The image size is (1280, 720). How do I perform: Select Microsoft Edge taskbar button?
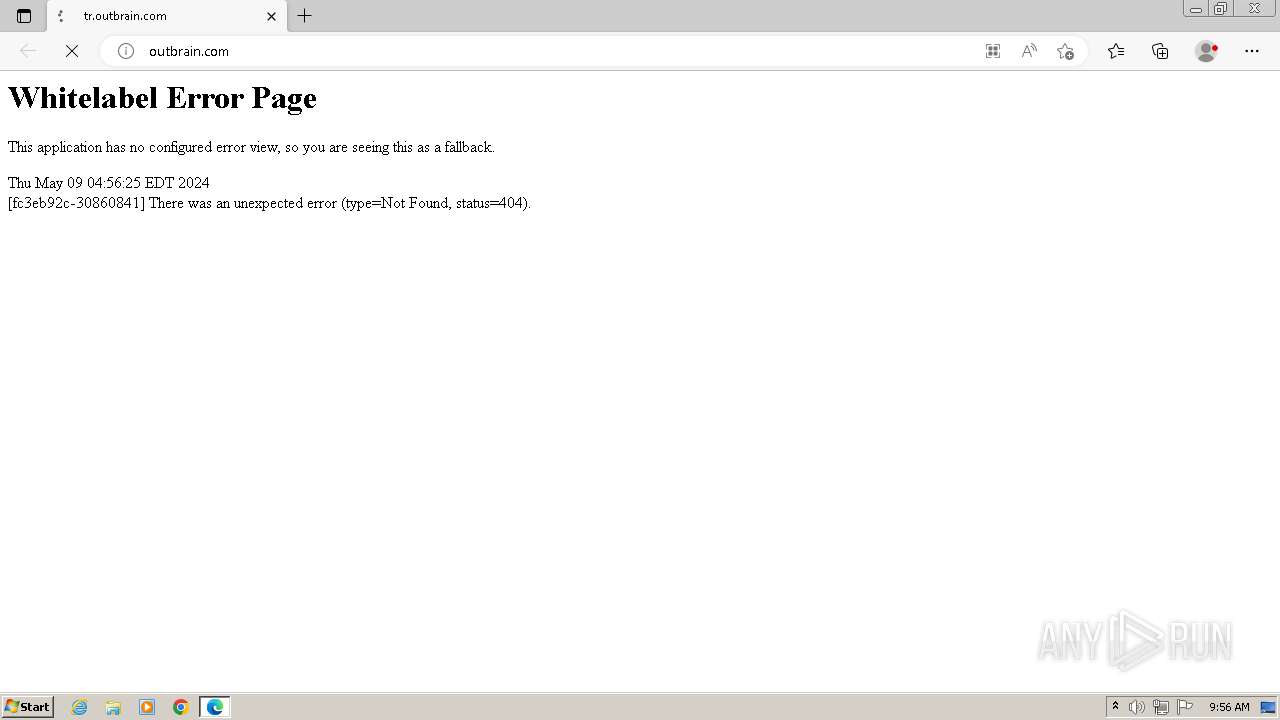tap(215, 707)
